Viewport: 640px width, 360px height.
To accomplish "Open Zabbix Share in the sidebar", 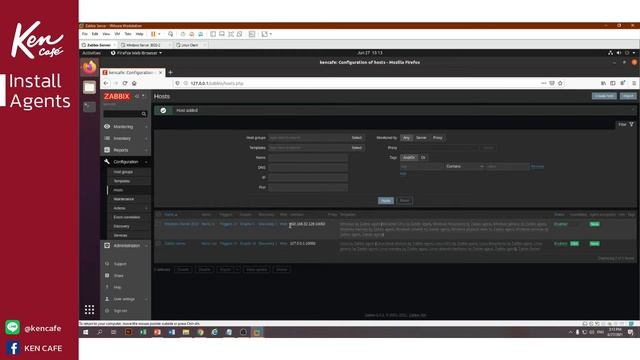I will pyautogui.click(x=118, y=276).
